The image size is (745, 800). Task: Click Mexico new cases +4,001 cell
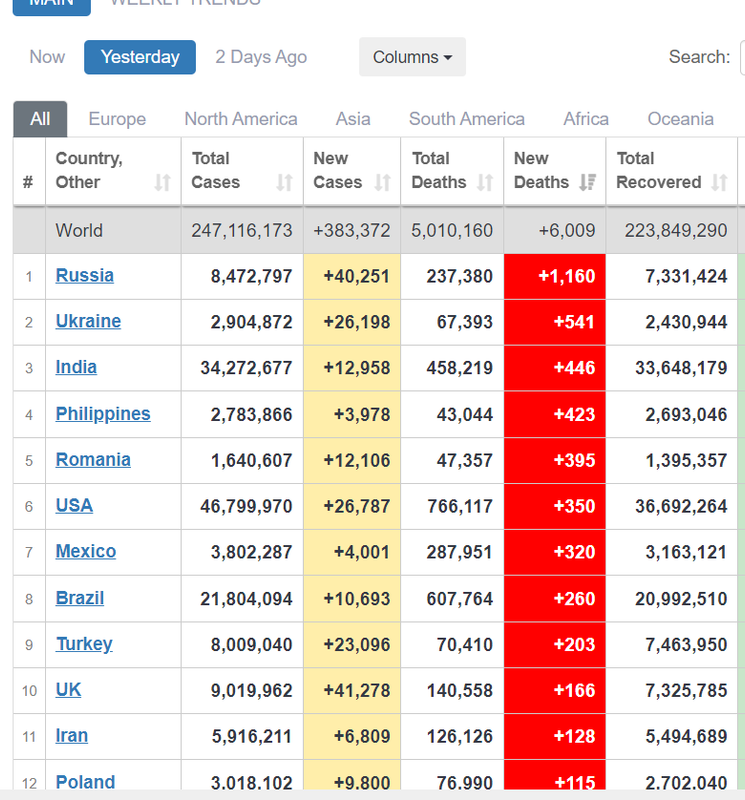(x=352, y=552)
